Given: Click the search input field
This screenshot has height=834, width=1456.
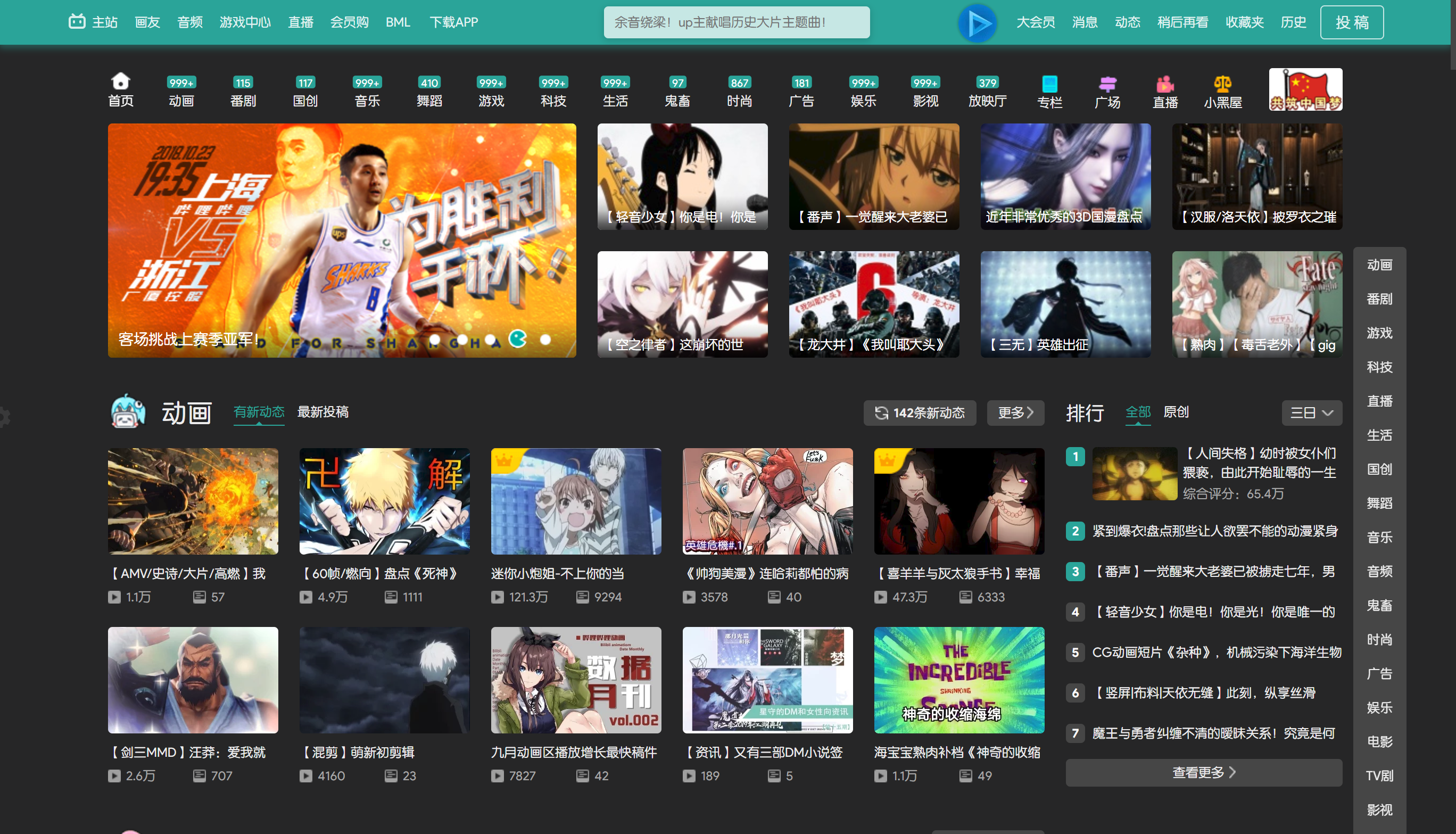Looking at the screenshot, I should pyautogui.click(x=737, y=22).
